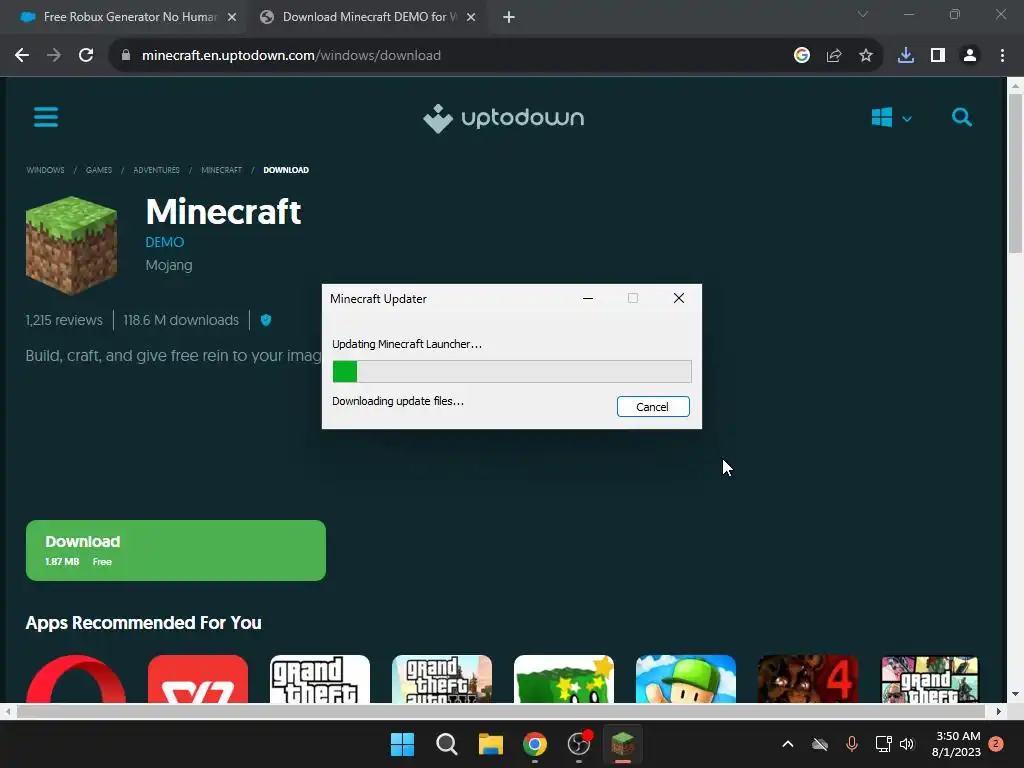Open the Five Nights 4 thumbnail
The image size is (1024, 768).
point(808,679)
